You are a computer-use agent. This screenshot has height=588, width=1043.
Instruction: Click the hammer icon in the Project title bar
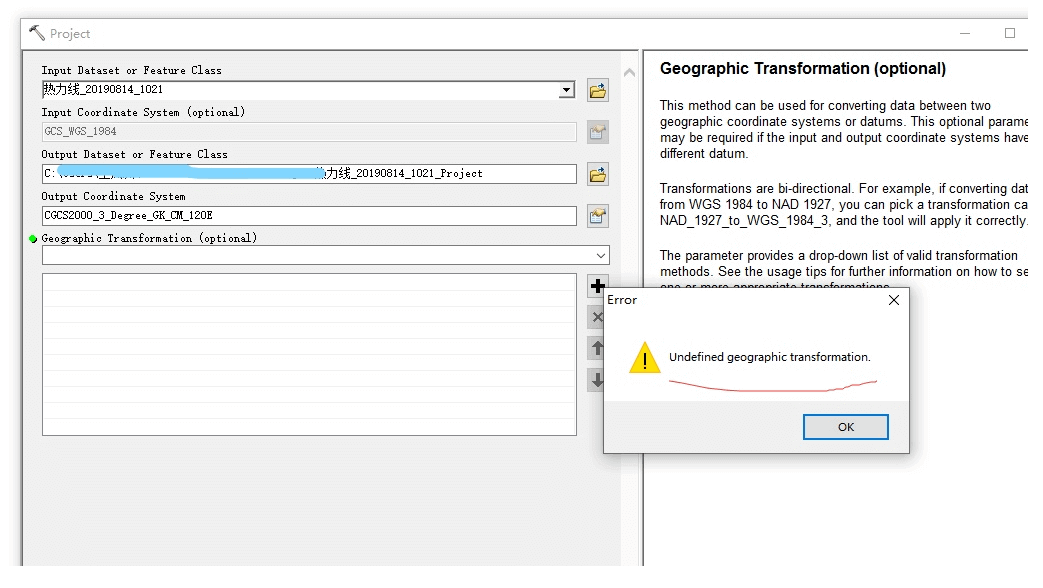tap(37, 33)
